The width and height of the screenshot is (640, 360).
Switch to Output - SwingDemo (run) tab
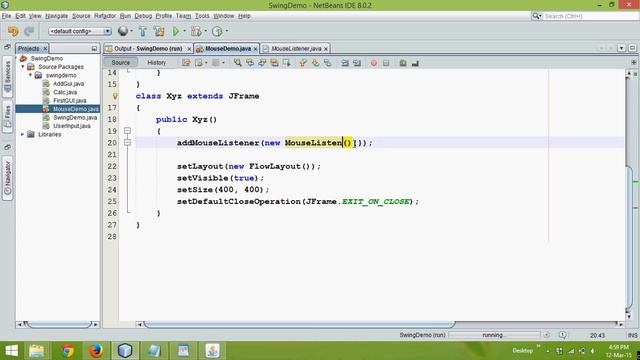[x=148, y=49]
